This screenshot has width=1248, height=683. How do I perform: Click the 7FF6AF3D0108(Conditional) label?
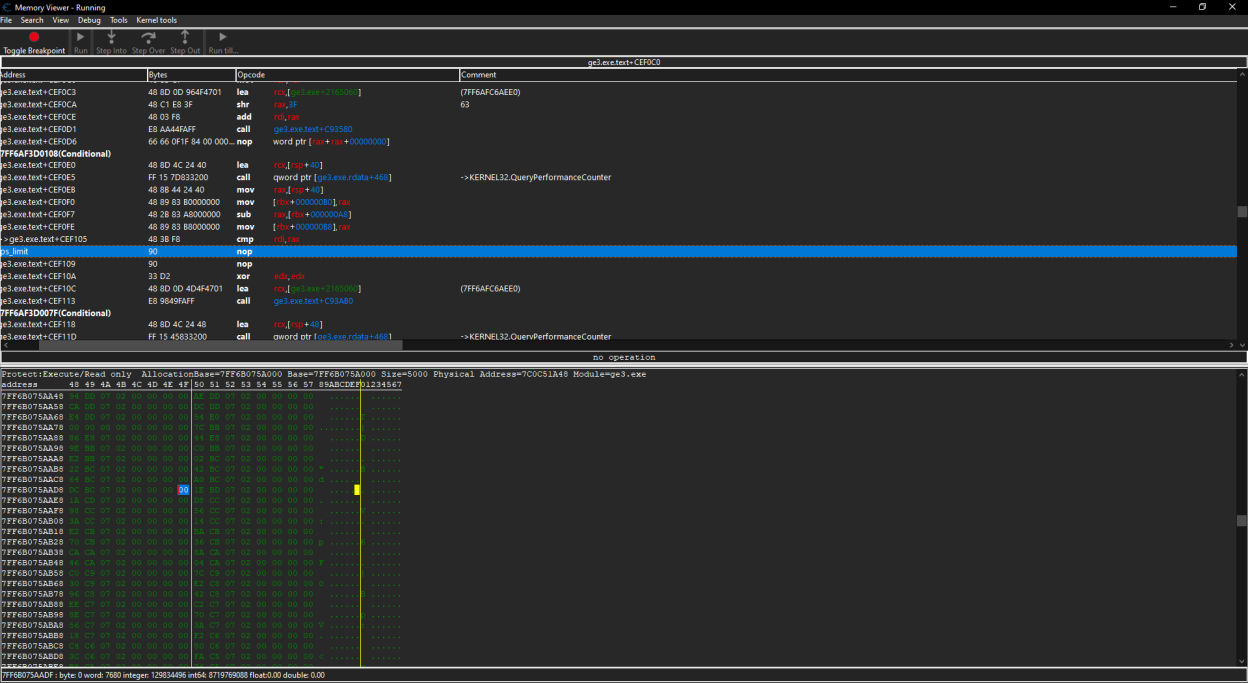(x=56, y=154)
